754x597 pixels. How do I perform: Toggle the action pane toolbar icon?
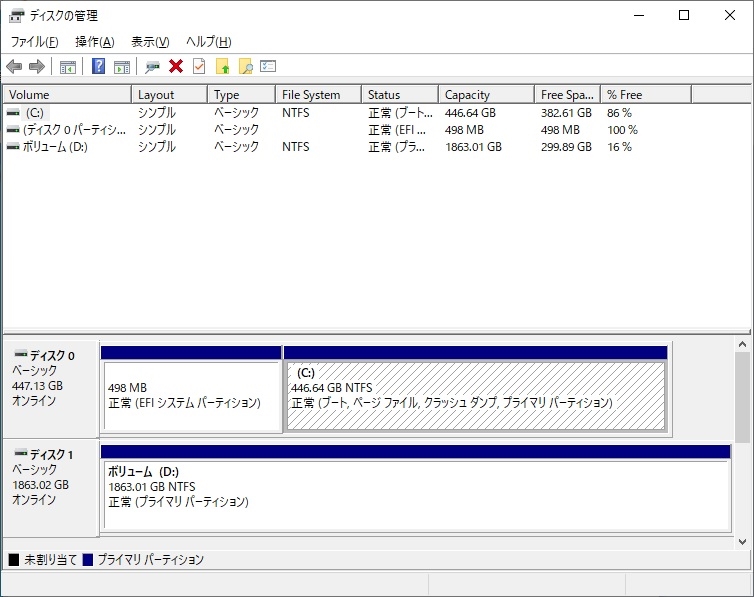click(122, 67)
